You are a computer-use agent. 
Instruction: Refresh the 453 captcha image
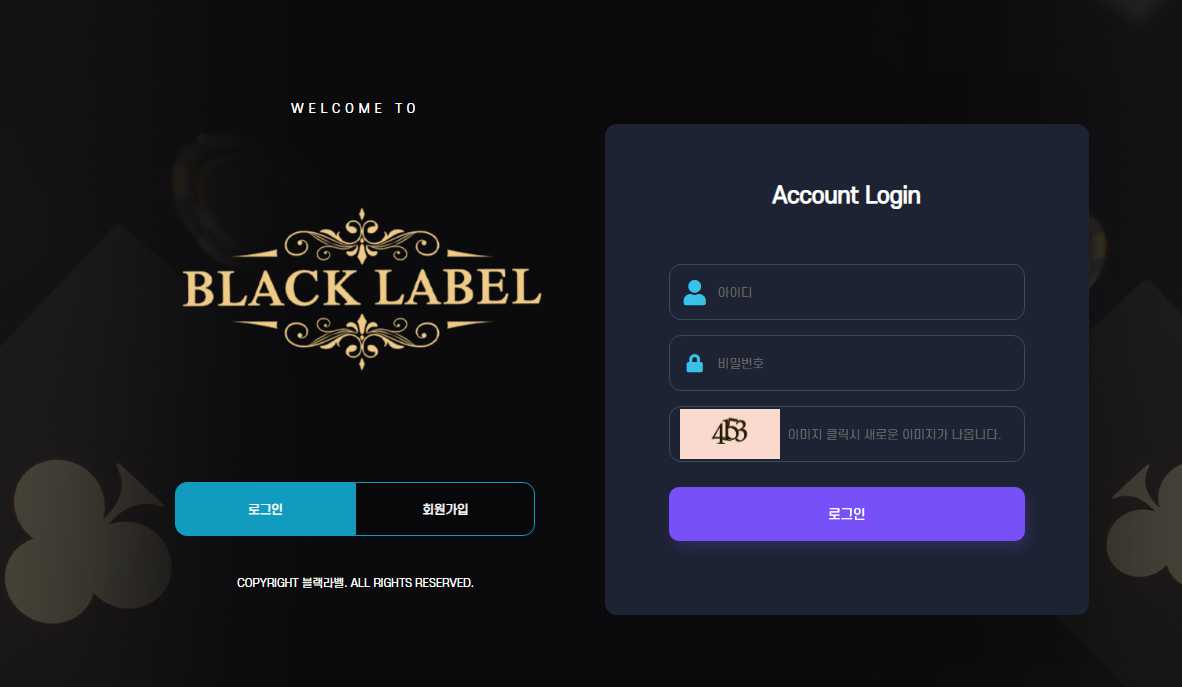730,434
